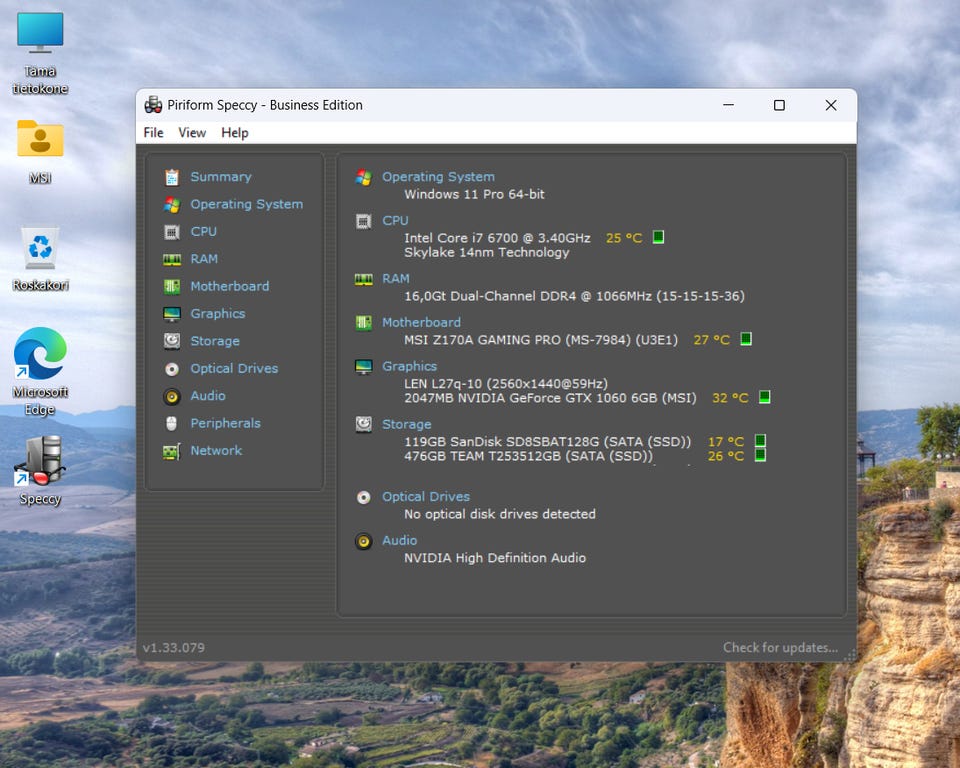Viewport: 960px width, 768px height.
Task: Select the CPU chip icon in sidebar
Action: (x=172, y=231)
